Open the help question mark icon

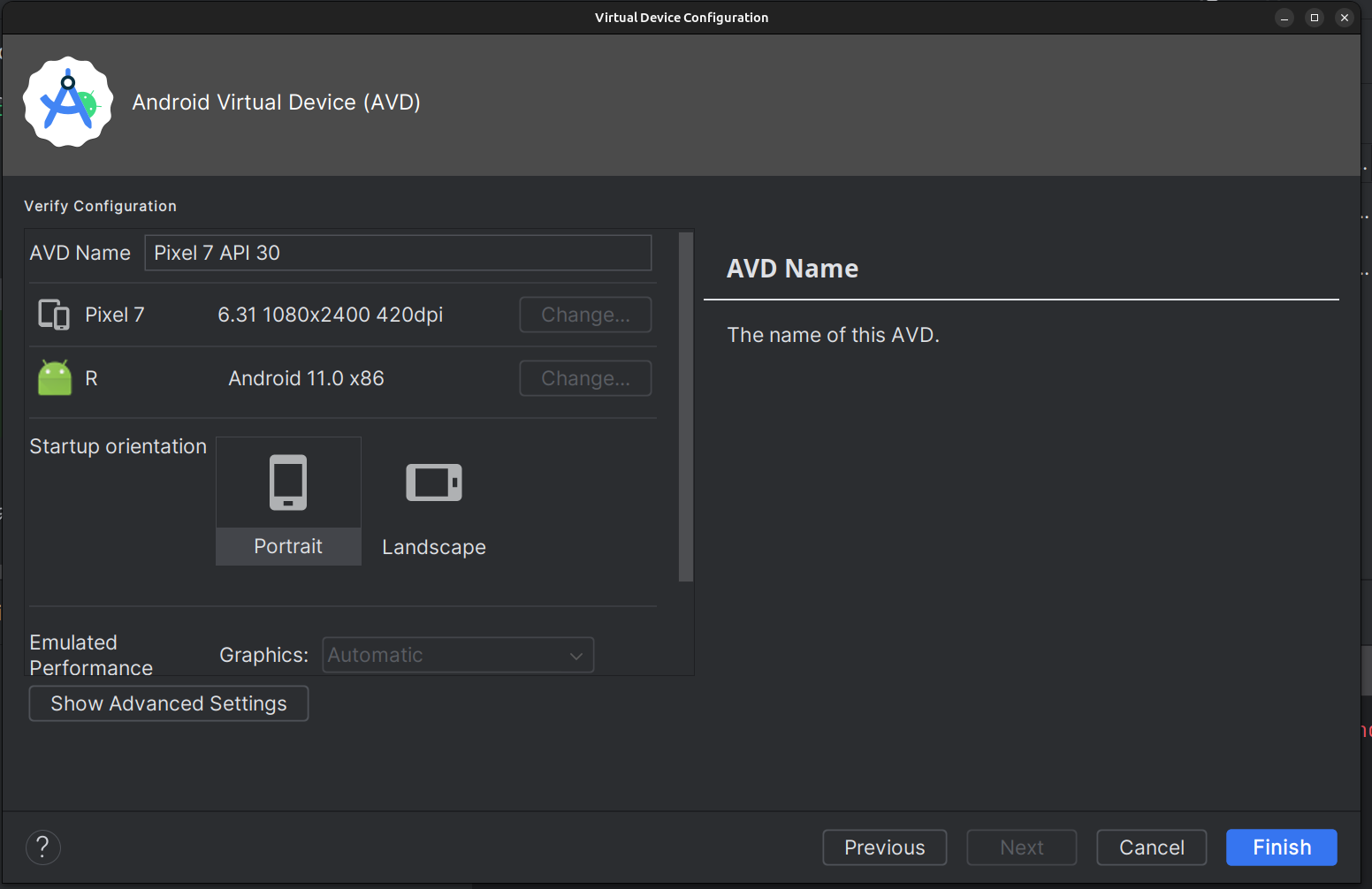(x=43, y=847)
